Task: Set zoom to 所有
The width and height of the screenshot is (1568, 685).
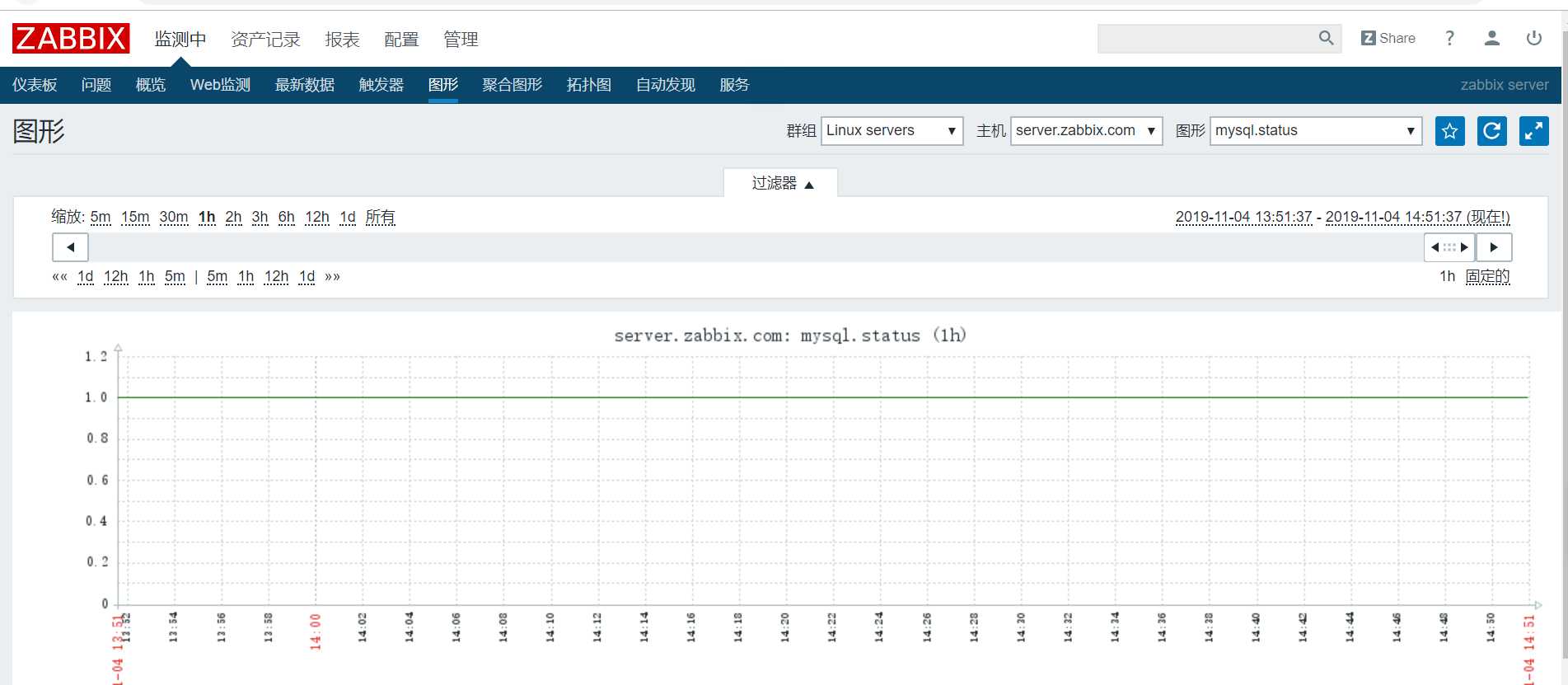Action: pyautogui.click(x=380, y=217)
